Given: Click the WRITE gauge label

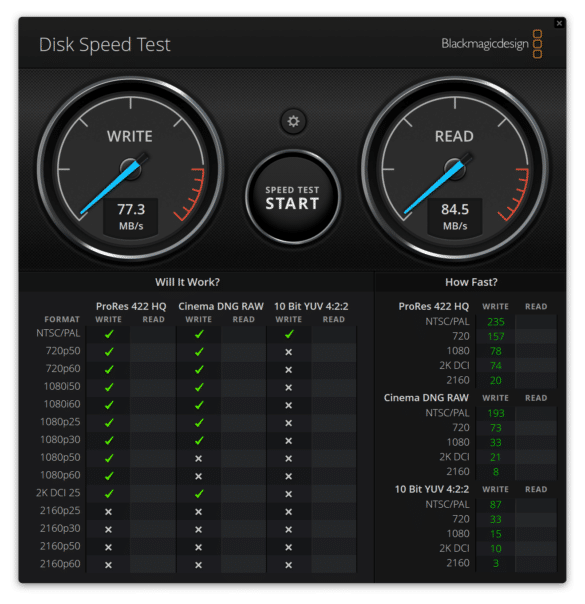Looking at the screenshot, I should pos(130,136).
